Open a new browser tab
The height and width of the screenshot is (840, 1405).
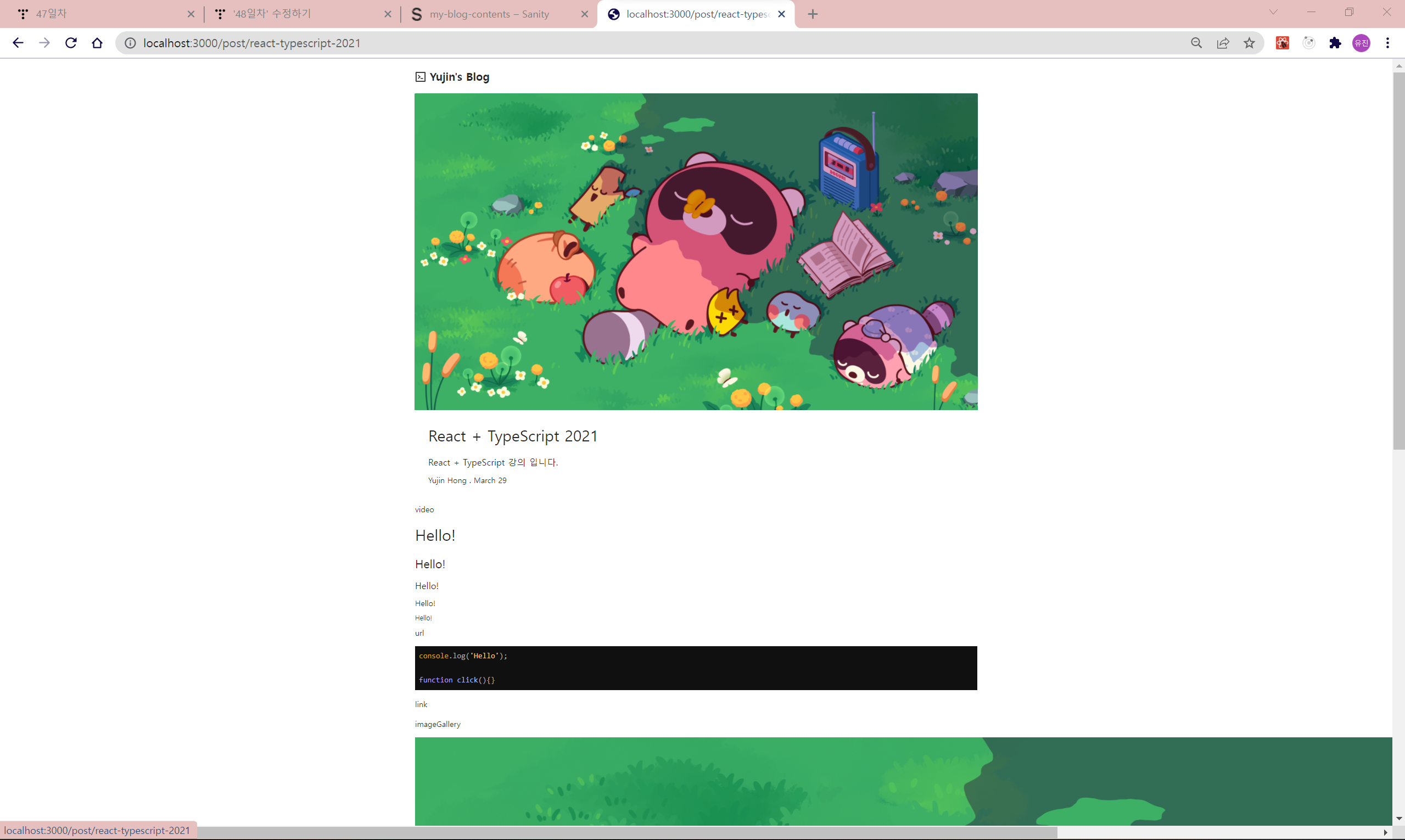click(x=813, y=14)
